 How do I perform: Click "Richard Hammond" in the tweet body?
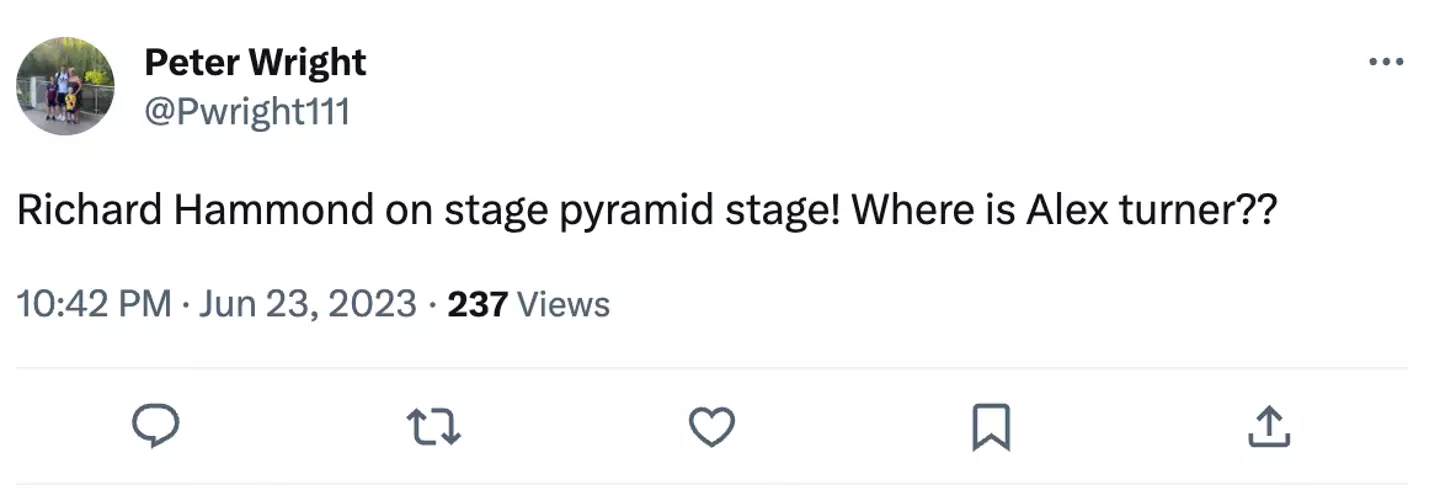194,213
